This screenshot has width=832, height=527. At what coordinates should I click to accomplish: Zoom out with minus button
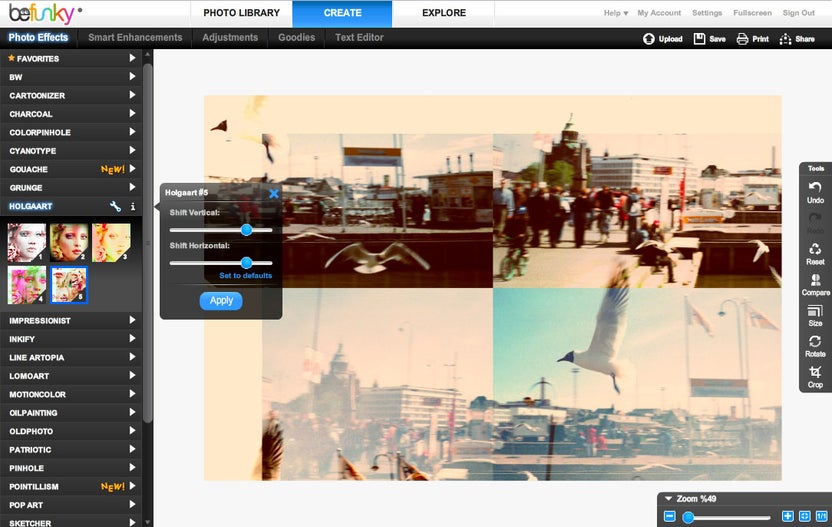(x=670, y=516)
